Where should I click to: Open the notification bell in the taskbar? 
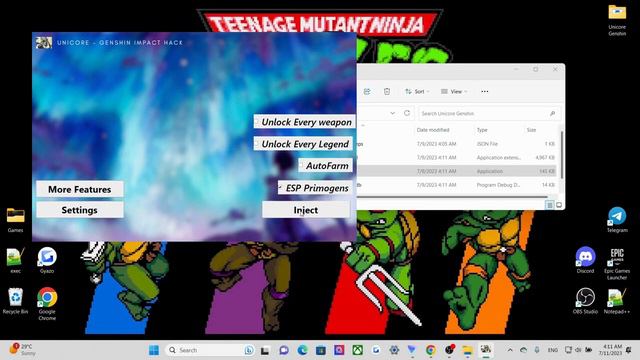pos(629,350)
